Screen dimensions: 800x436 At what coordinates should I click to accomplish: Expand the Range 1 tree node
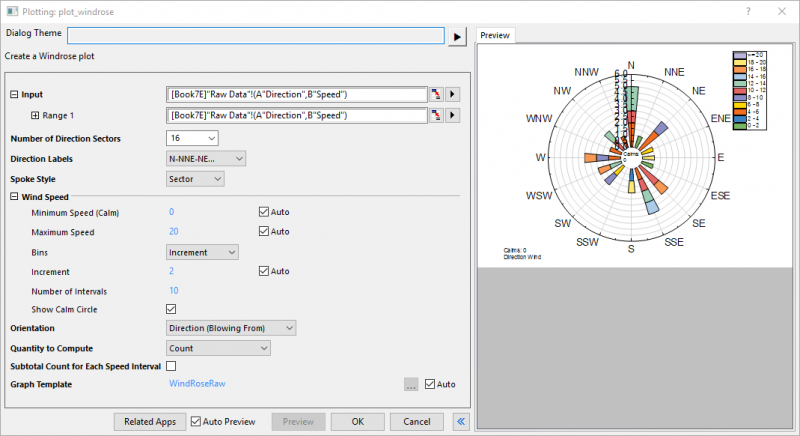click(36, 116)
